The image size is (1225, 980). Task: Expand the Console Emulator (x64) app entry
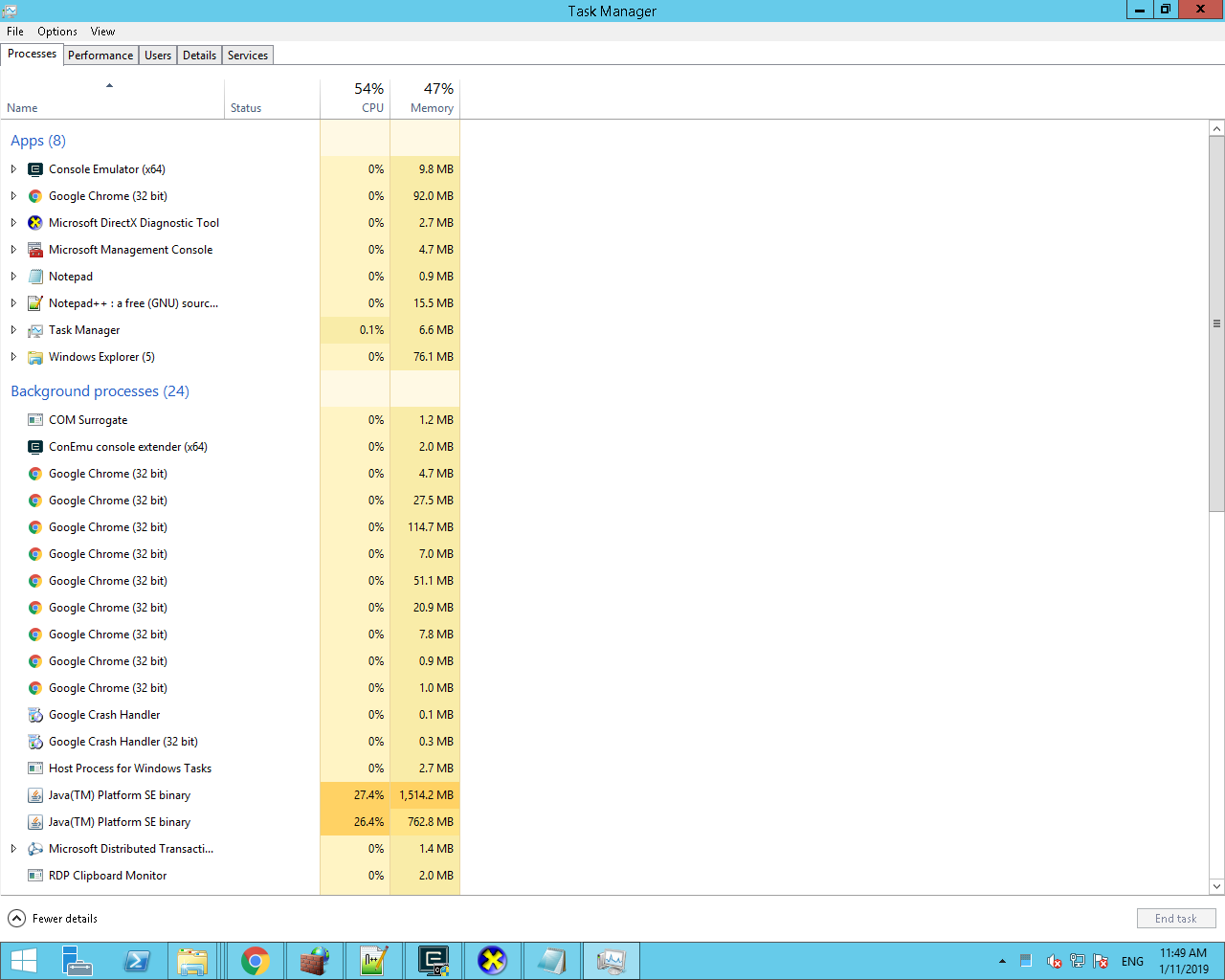point(13,169)
